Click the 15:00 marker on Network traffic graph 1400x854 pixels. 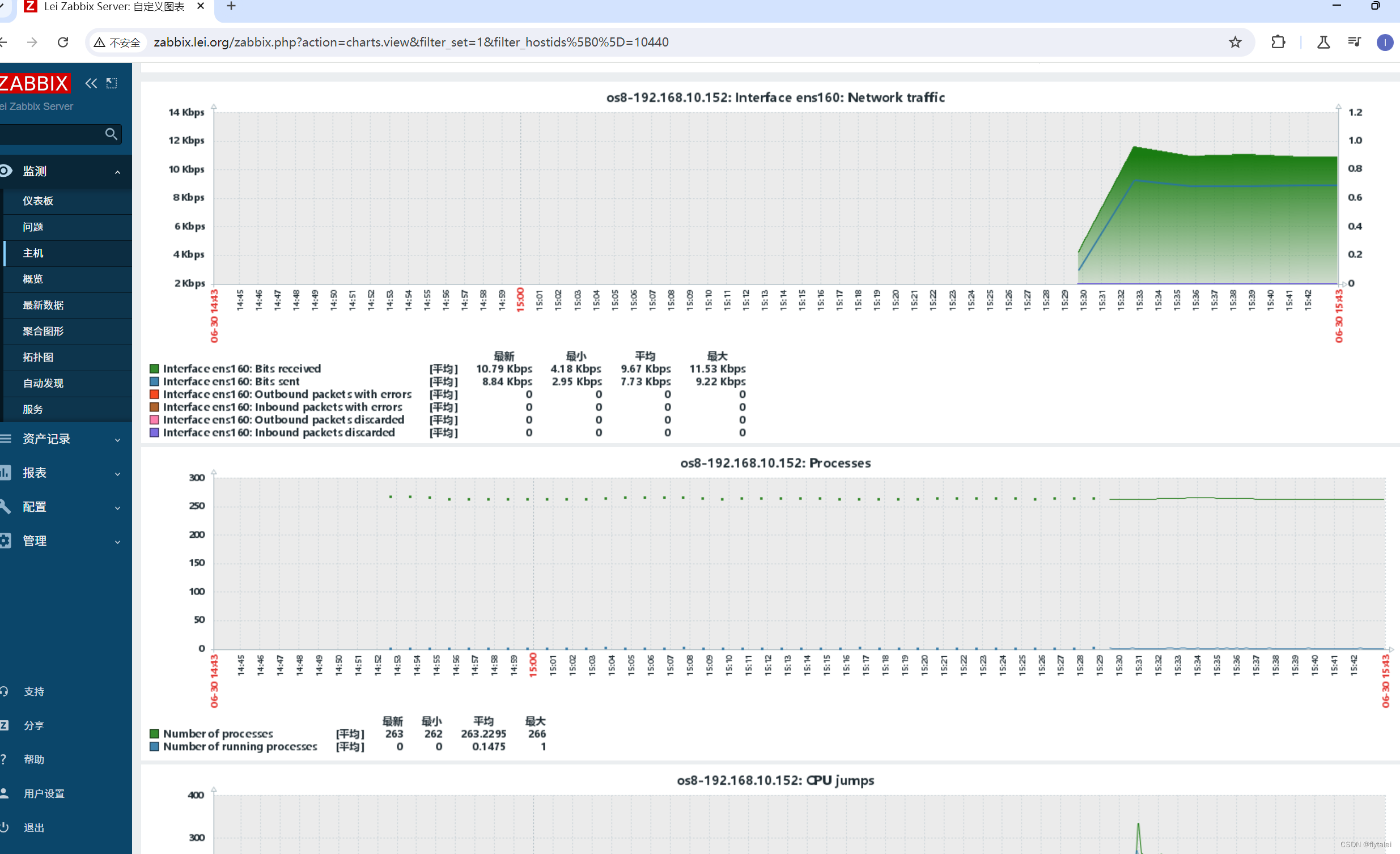520,300
